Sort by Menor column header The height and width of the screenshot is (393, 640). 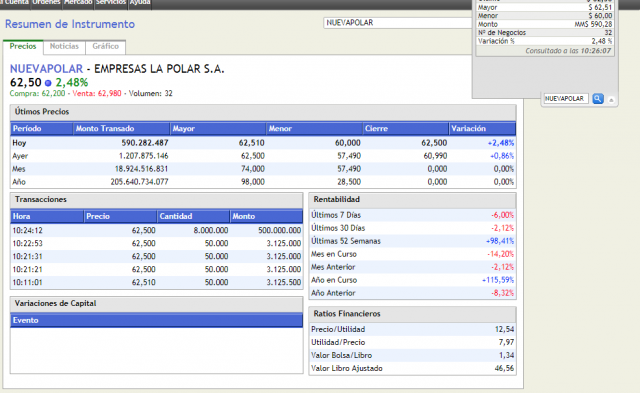[314, 129]
